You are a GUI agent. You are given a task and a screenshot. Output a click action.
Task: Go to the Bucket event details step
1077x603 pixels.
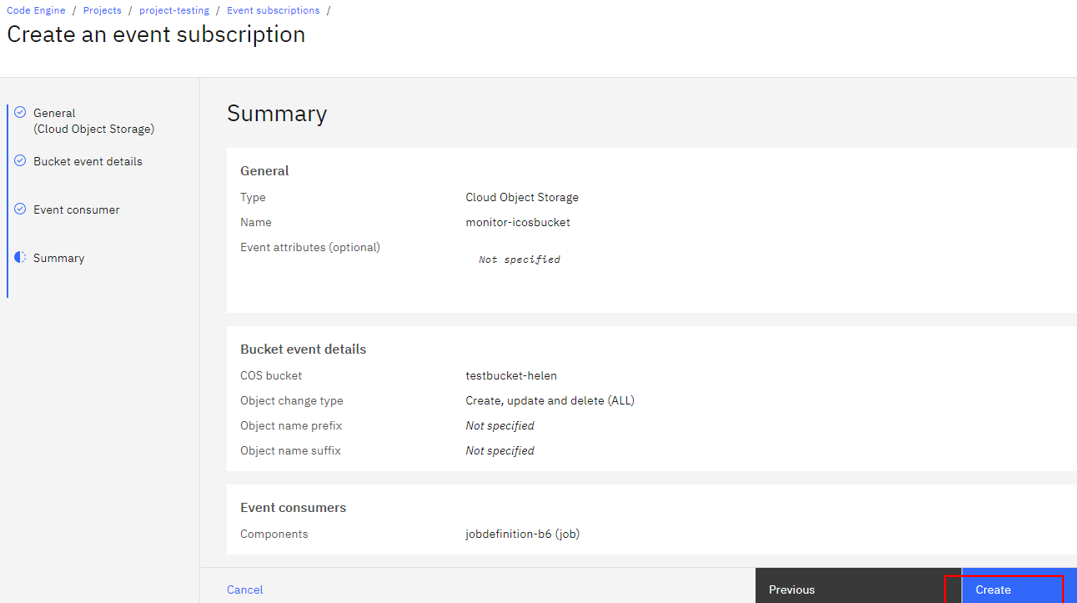(x=87, y=161)
